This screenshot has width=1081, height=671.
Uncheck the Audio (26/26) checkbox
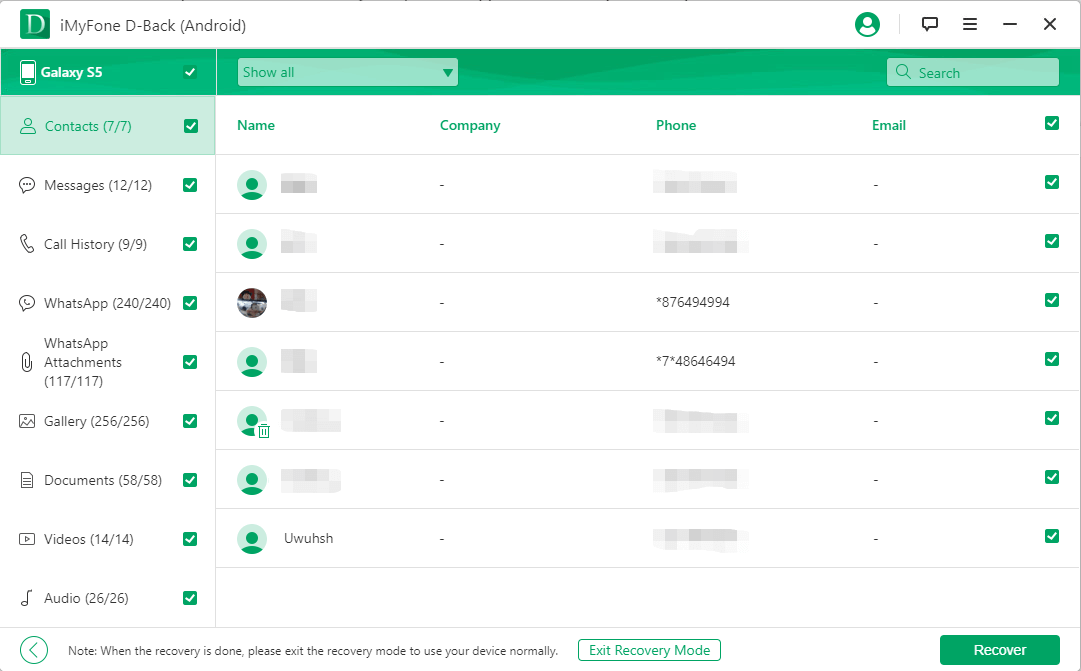coord(190,598)
